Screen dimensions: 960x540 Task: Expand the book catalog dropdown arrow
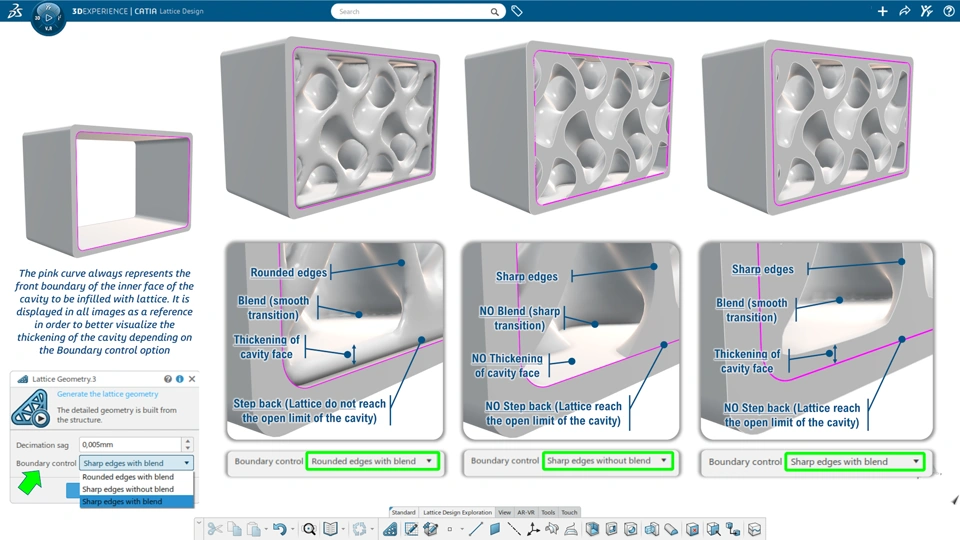tap(343, 529)
